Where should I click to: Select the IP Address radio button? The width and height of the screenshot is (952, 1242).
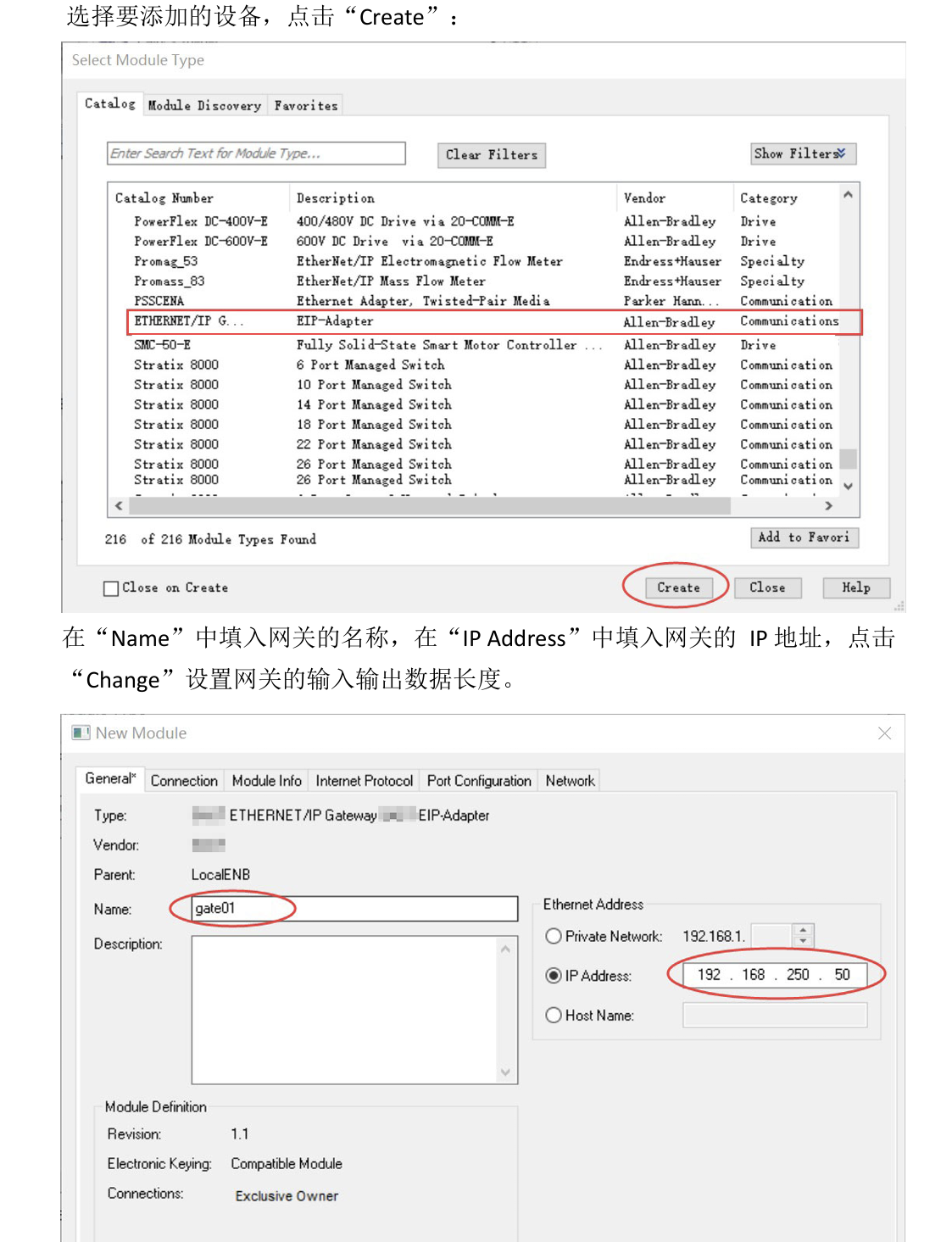(x=554, y=976)
